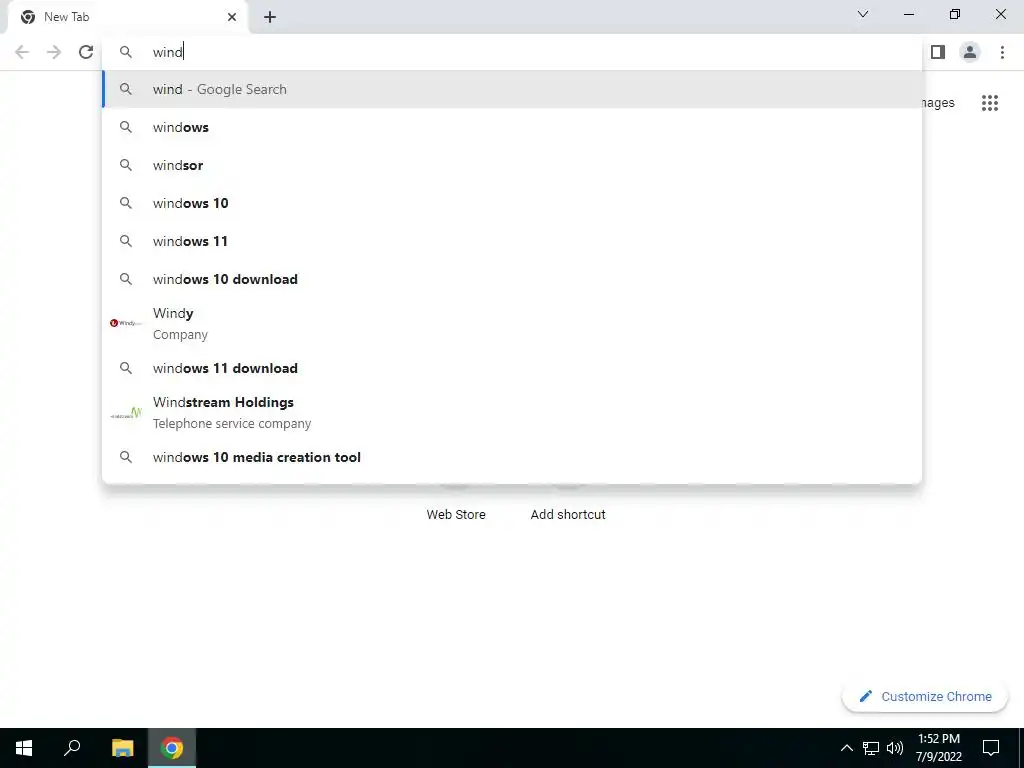Pick the 'windsor' suggestion
Viewport: 1024px width, 768px height.
[512, 165]
